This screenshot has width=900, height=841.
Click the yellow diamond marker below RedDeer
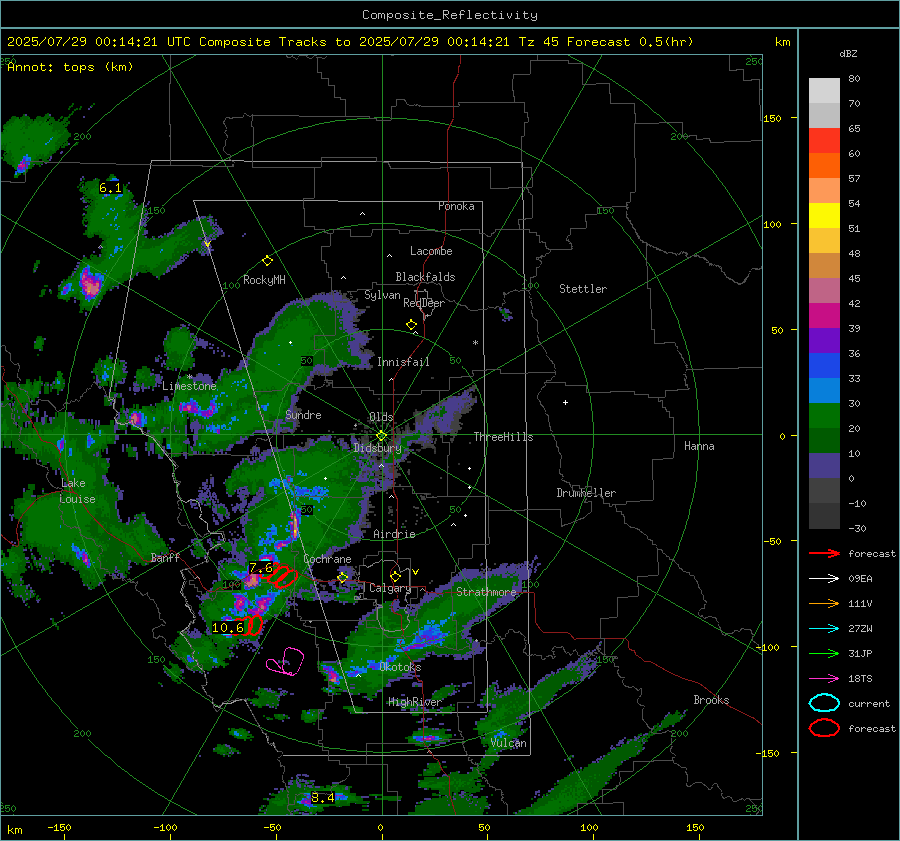pyautogui.click(x=411, y=325)
